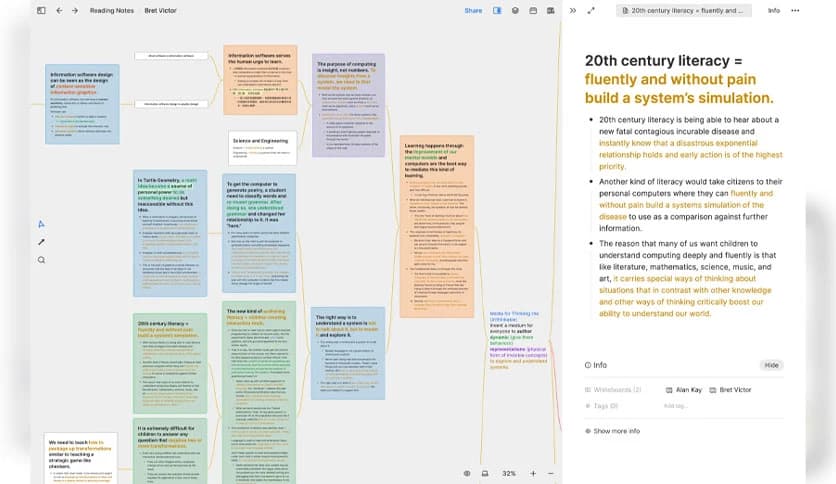
Task: Open the Reading Notes breadcrumb
Action: tap(110, 11)
